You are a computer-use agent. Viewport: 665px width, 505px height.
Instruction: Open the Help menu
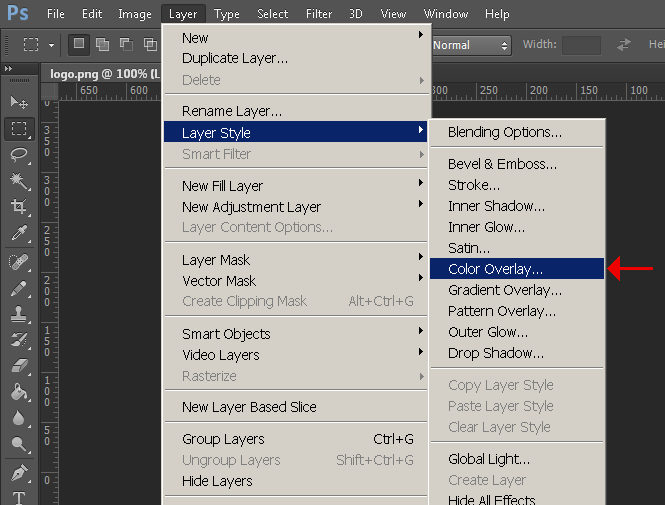pyautogui.click(x=497, y=14)
